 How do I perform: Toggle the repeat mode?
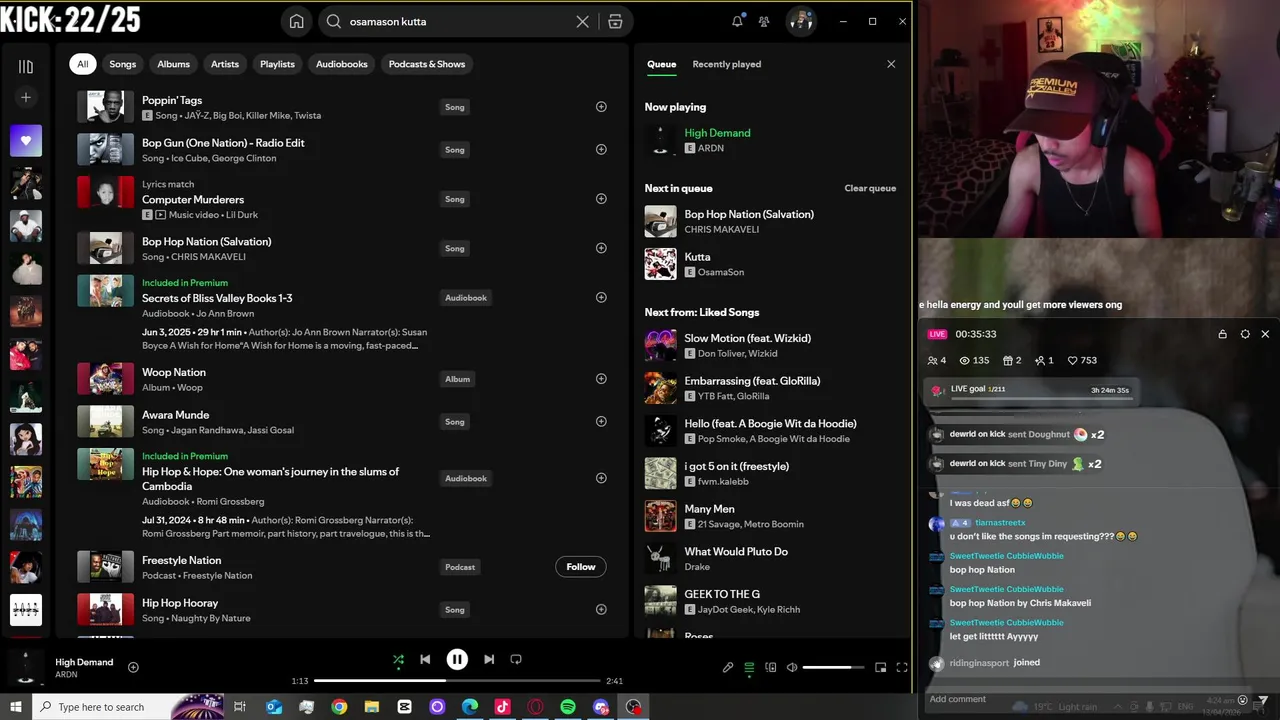tap(516, 659)
